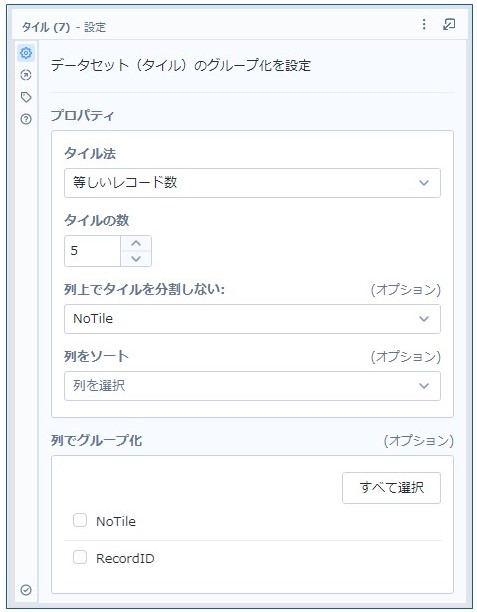This screenshot has height=612, width=477.
Task: Enable the RecordID grouping checkbox
Action: click(80, 557)
